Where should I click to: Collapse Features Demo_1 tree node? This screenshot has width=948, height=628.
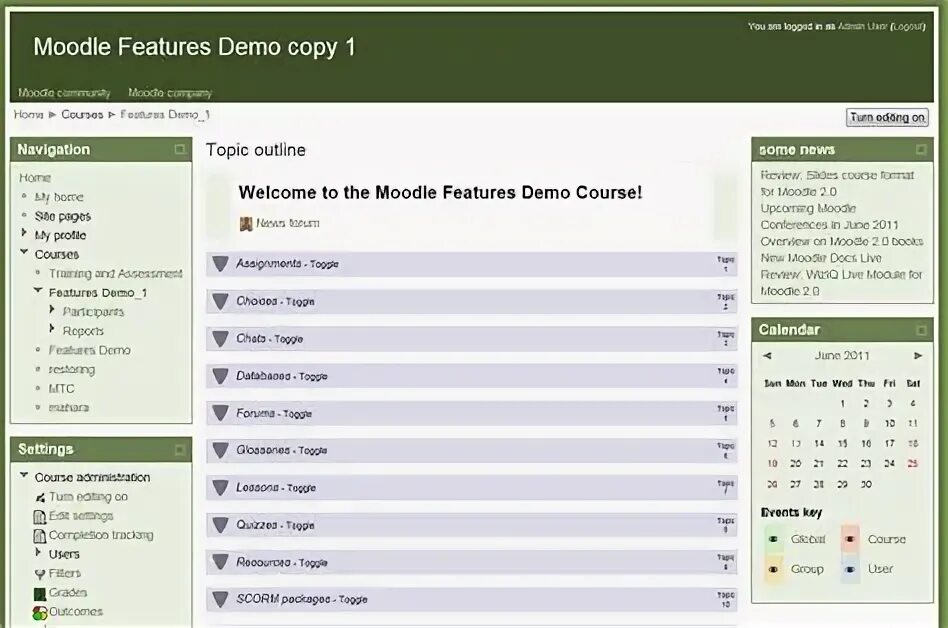(38, 291)
